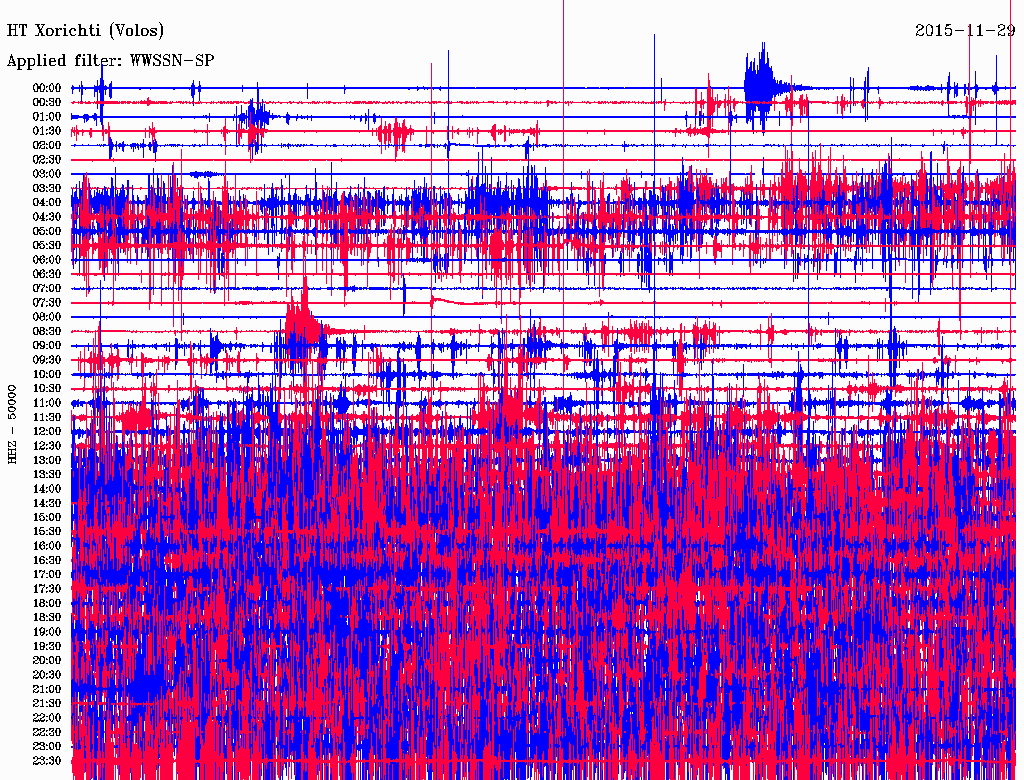The image size is (1024, 780).
Task: Click the 20:00 time label
Action: pyautogui.click(x=47, y=660)
